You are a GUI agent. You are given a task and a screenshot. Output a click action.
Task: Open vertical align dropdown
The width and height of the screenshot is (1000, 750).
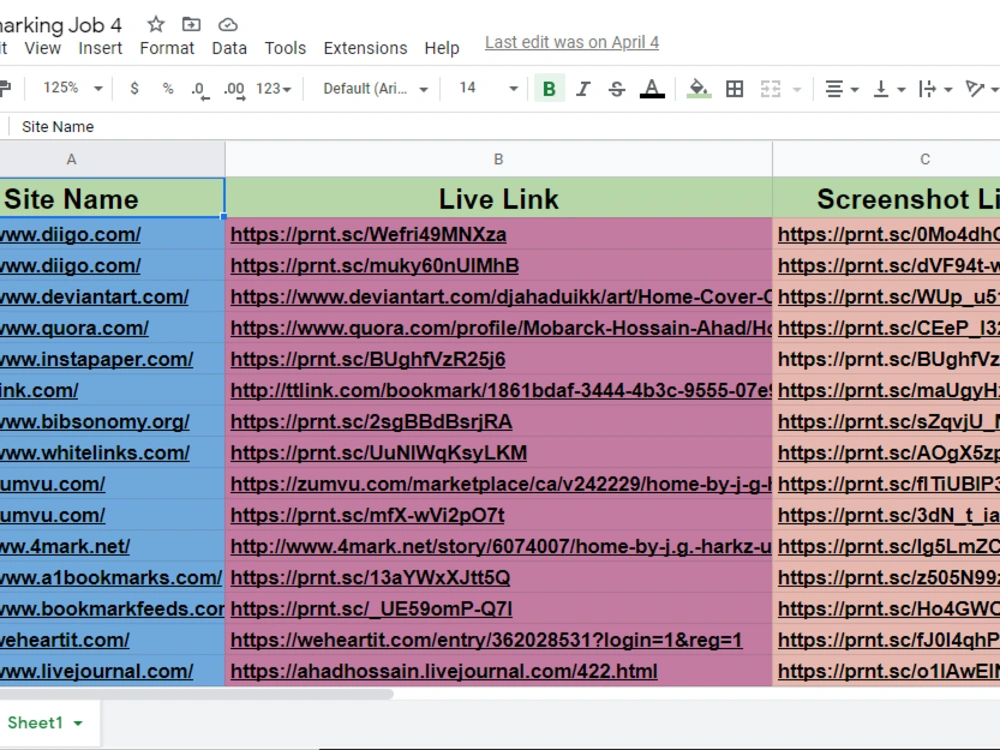(x=888, y=89)
